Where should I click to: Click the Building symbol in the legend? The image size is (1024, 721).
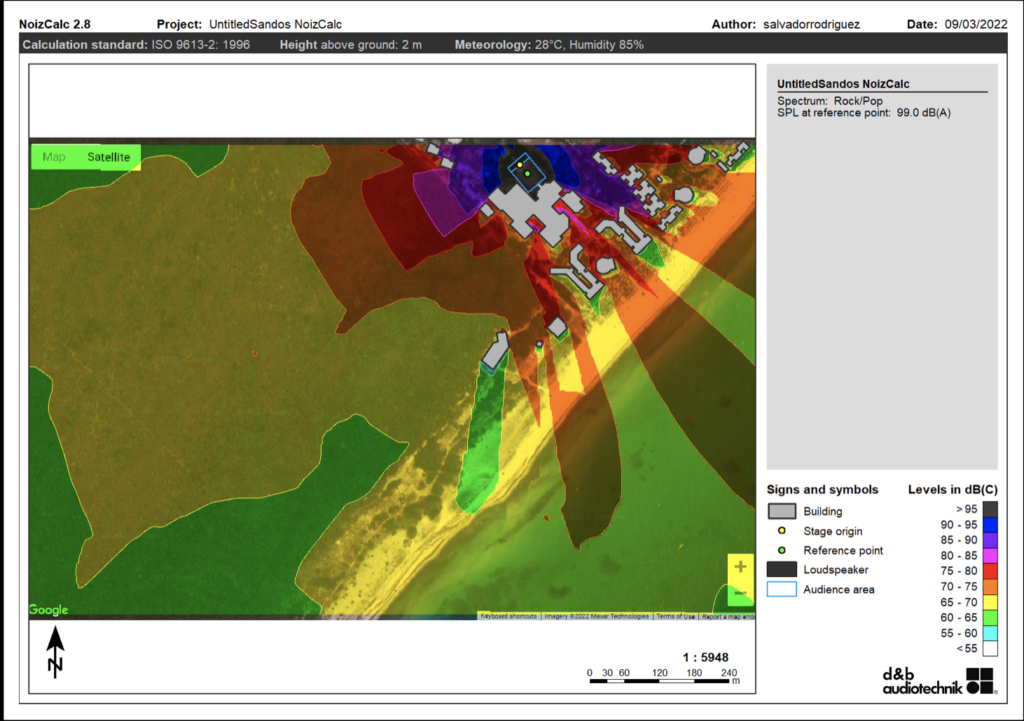point(781,511)
